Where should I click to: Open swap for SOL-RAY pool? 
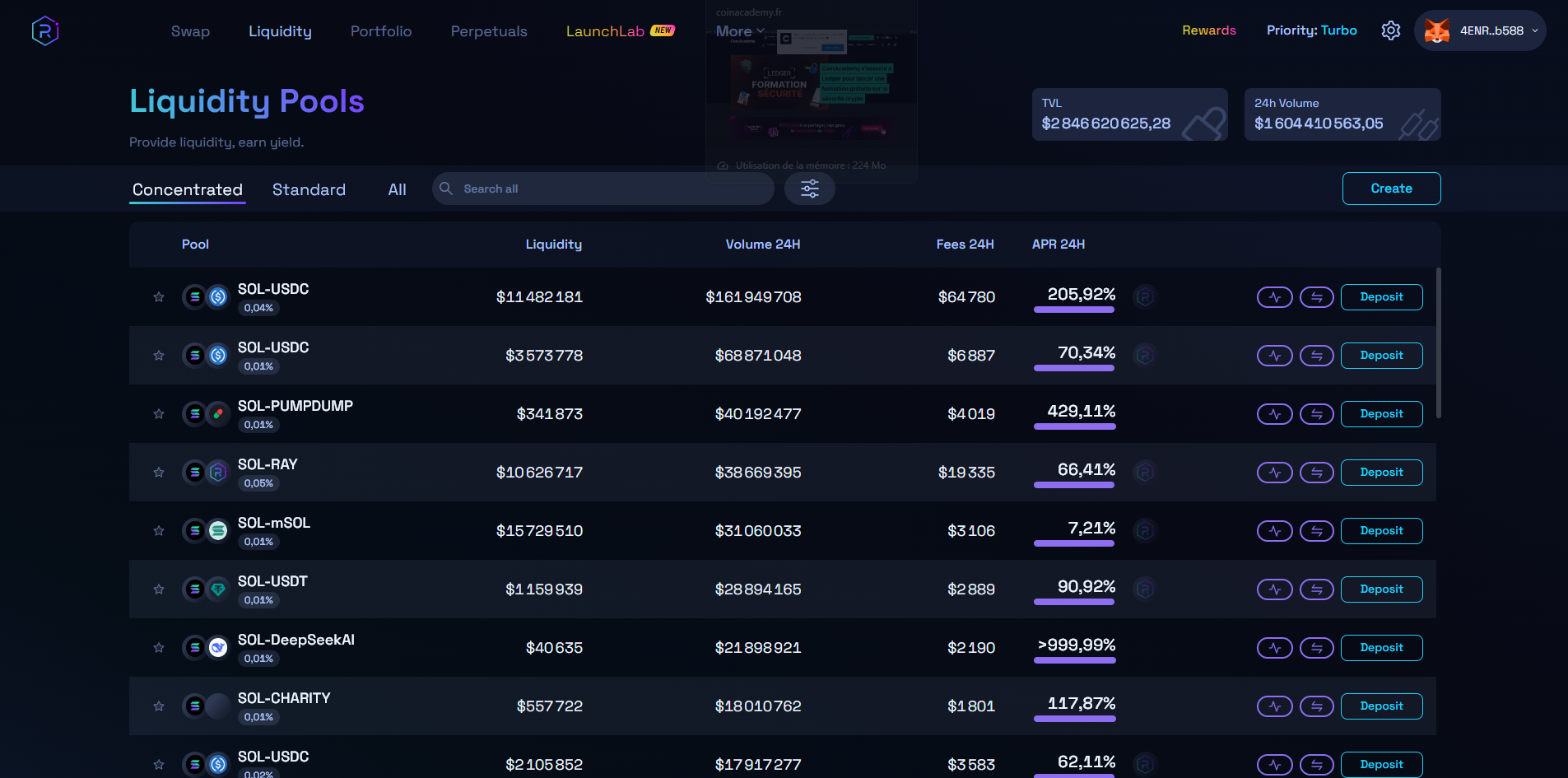pyautogui.click(x=1317, y=473)
